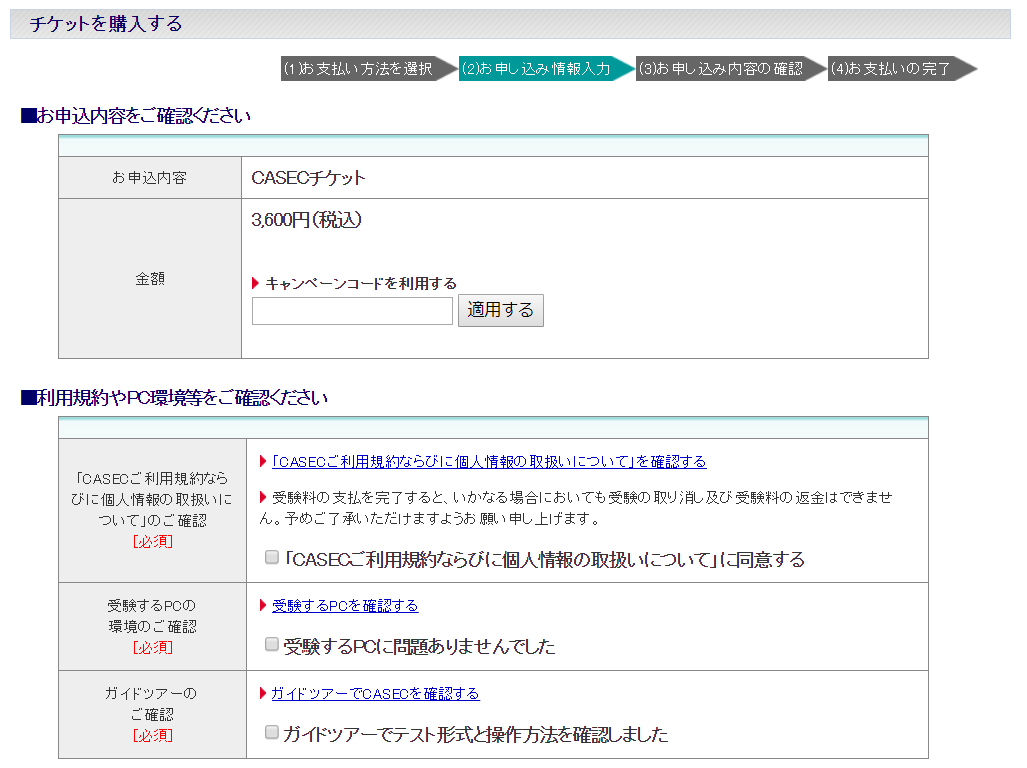Click the red arrow before ガイドツアーでCASECを確認する
The width and height of the screenshot is (1027, 768).
click(263, 694)
